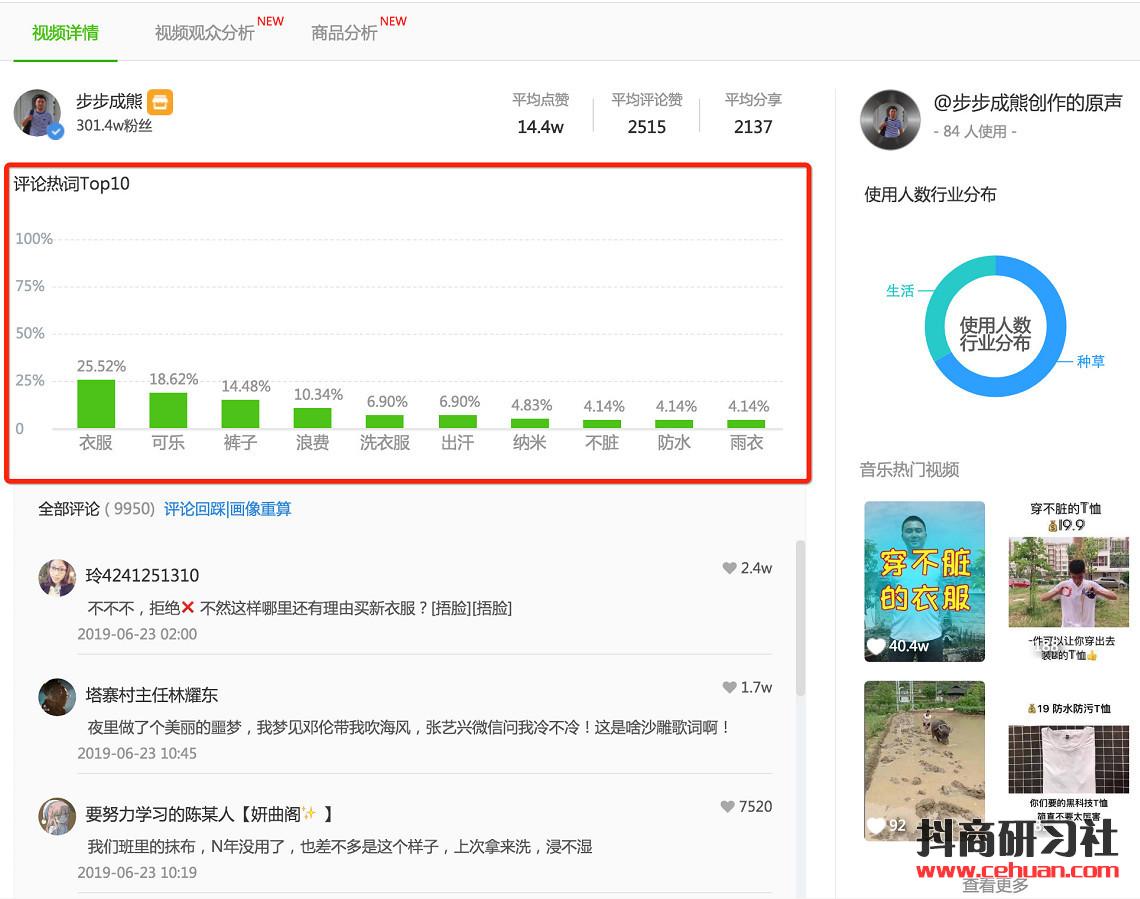This screenshot has width=1140, height=899.
Task: Click the comments list vertical scrollbar
Action: tap(799, 620)
